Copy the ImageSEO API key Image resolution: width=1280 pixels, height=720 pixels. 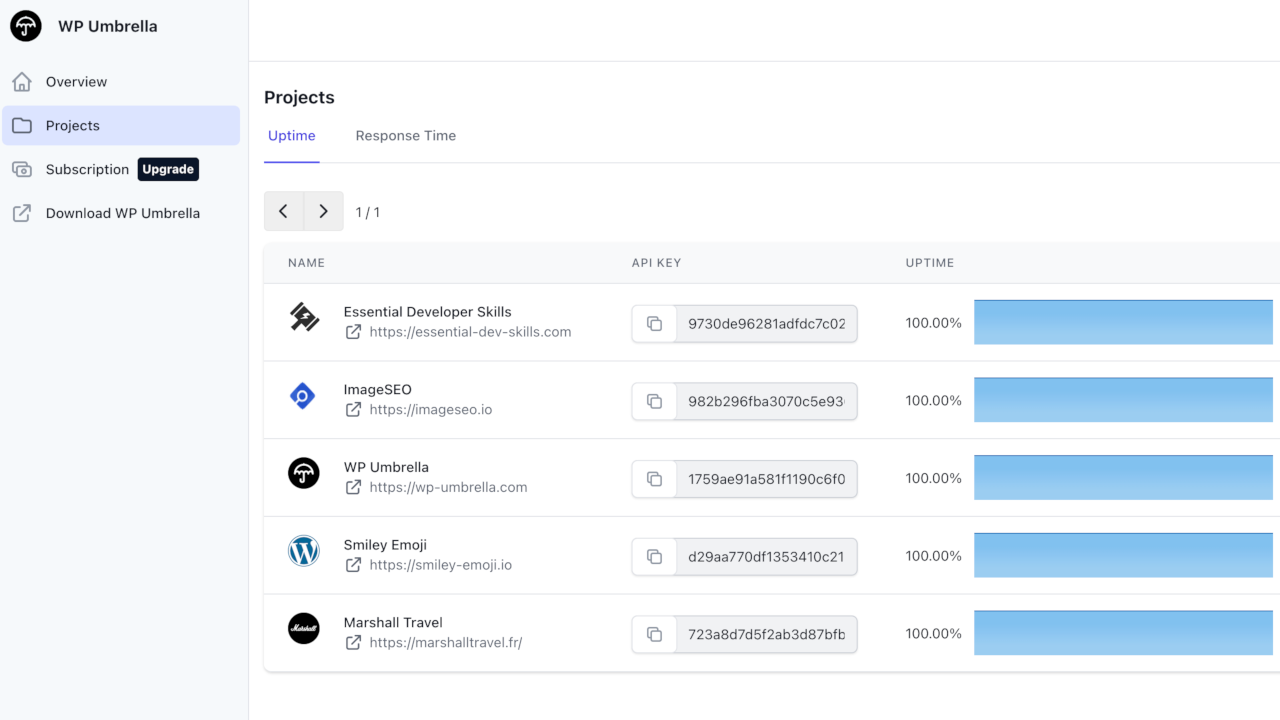(654, 401)
